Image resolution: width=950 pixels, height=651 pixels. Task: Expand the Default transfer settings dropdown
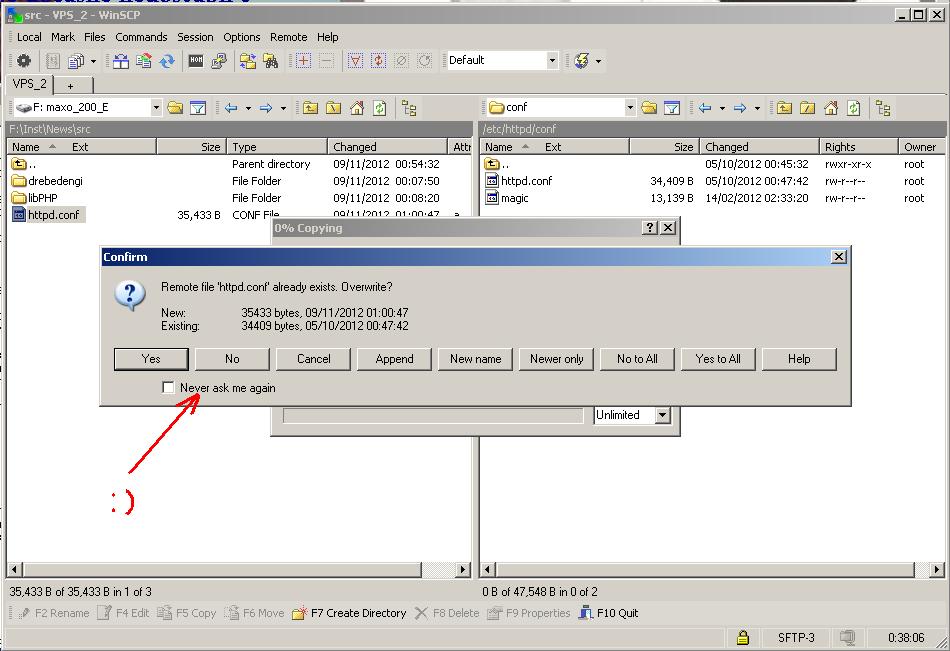[552, 61]
